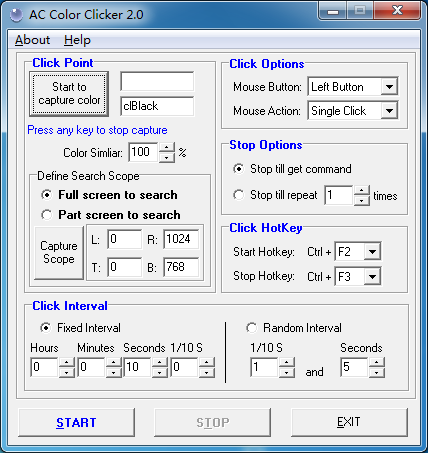Viewport: 428px width, 453px height.
Task: Increase the fixed interval Hours spinner
Action: click(x=66, y=362)
